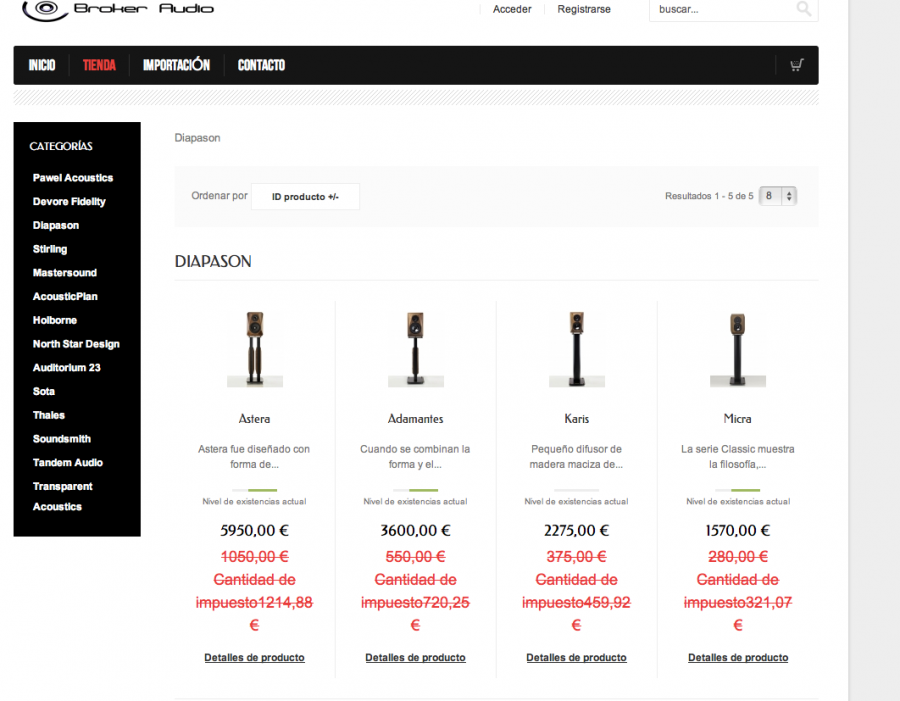Click the struck-through 375,00 € price

coord(576,557)
